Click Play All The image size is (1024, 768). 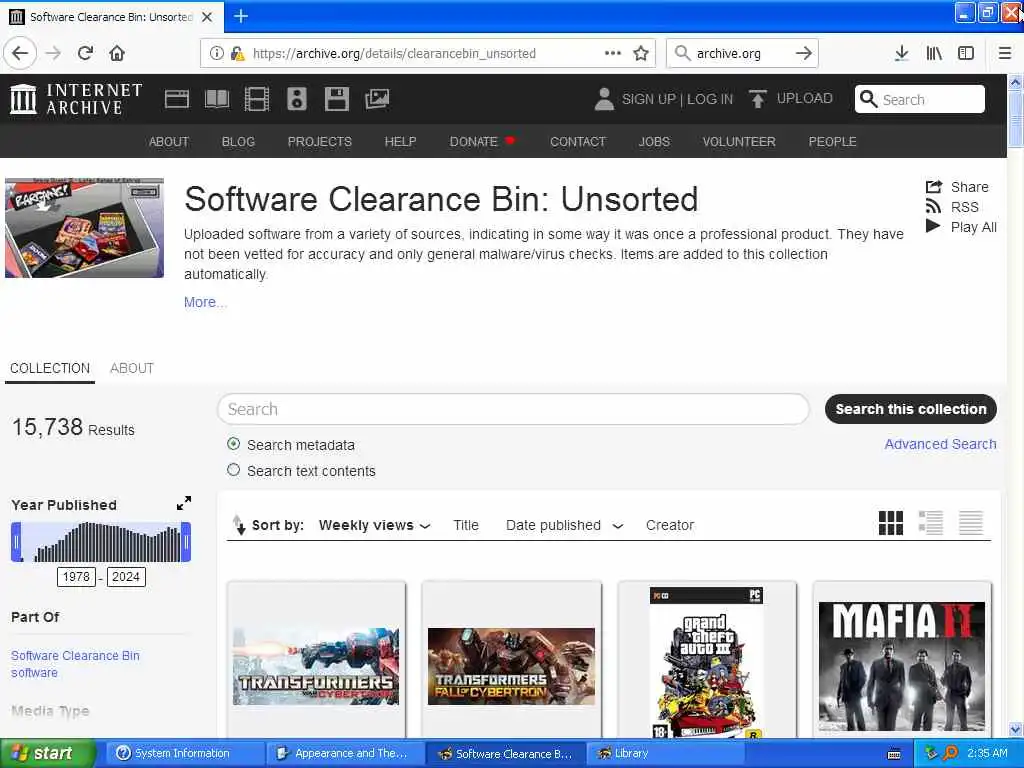pos(961,227)
